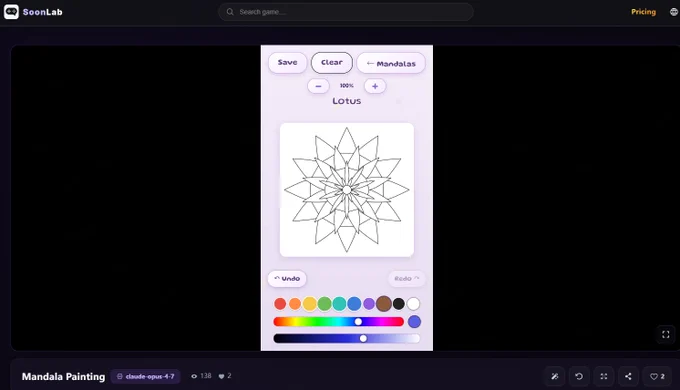Select the purple color swatch
This screenshot has width=680, height=390.
(369, 304)
